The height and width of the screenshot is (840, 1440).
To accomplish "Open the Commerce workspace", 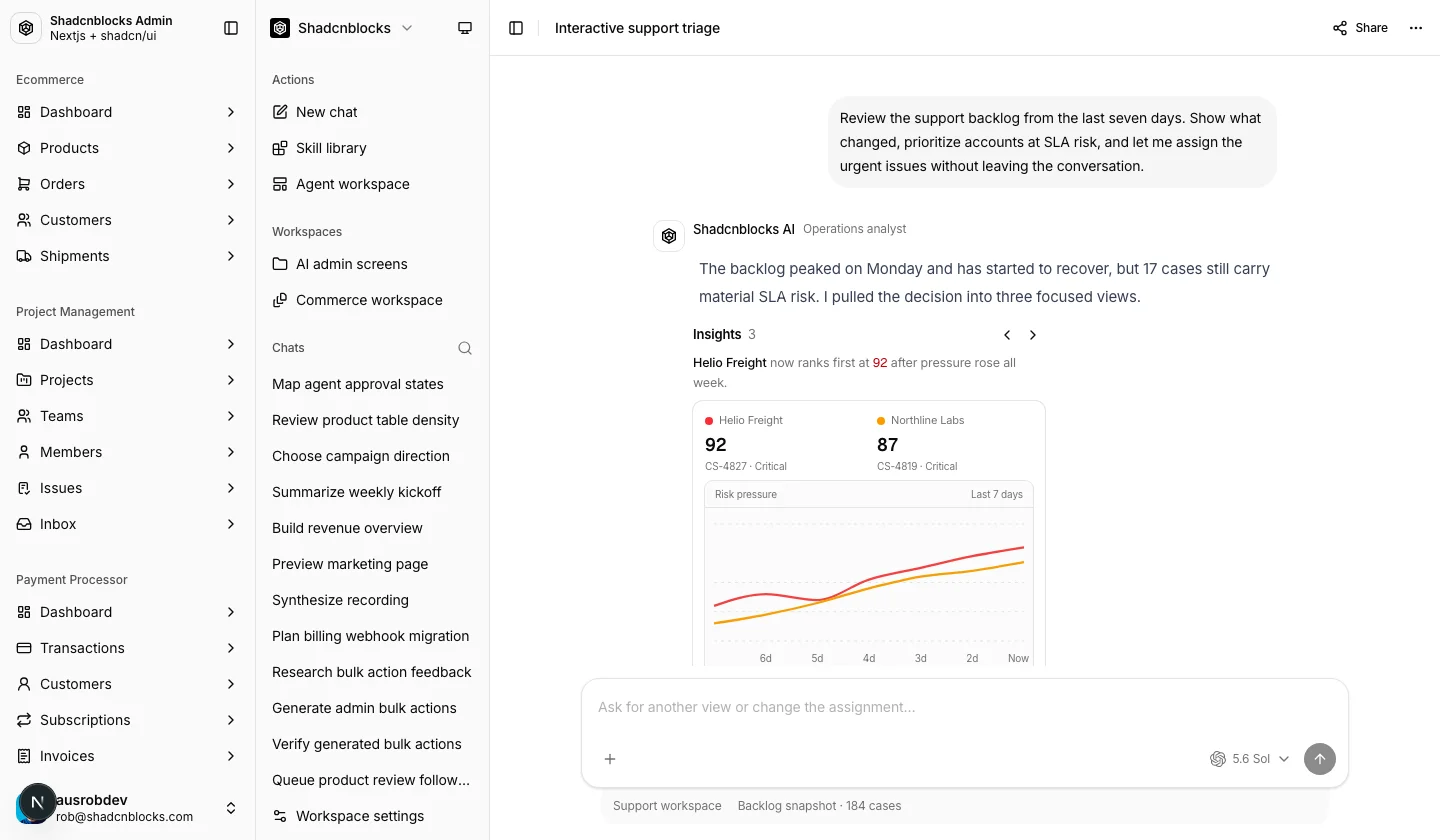I will click(x=372, y=300).
